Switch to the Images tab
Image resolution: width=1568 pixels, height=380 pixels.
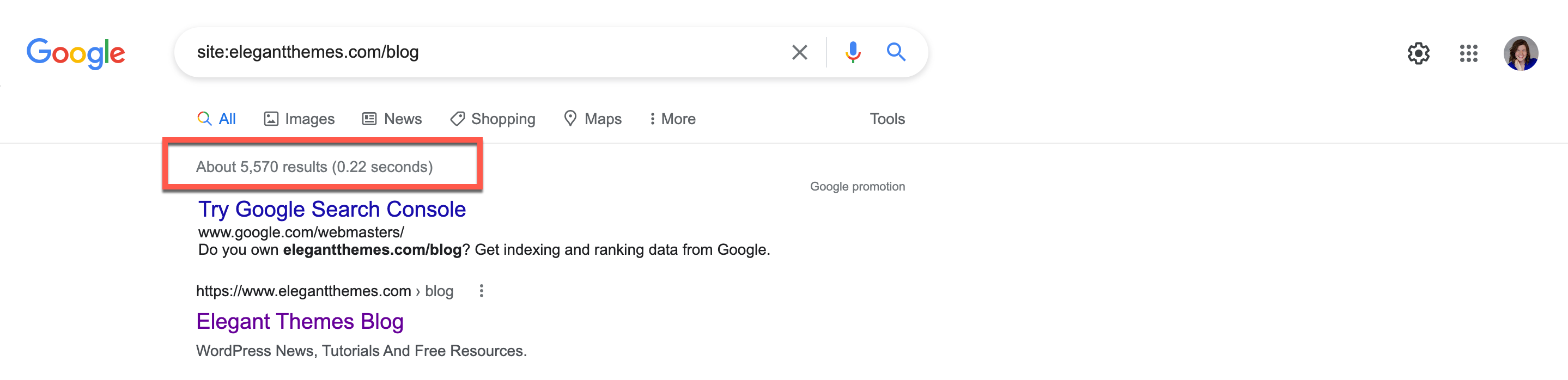pos(299,119)
